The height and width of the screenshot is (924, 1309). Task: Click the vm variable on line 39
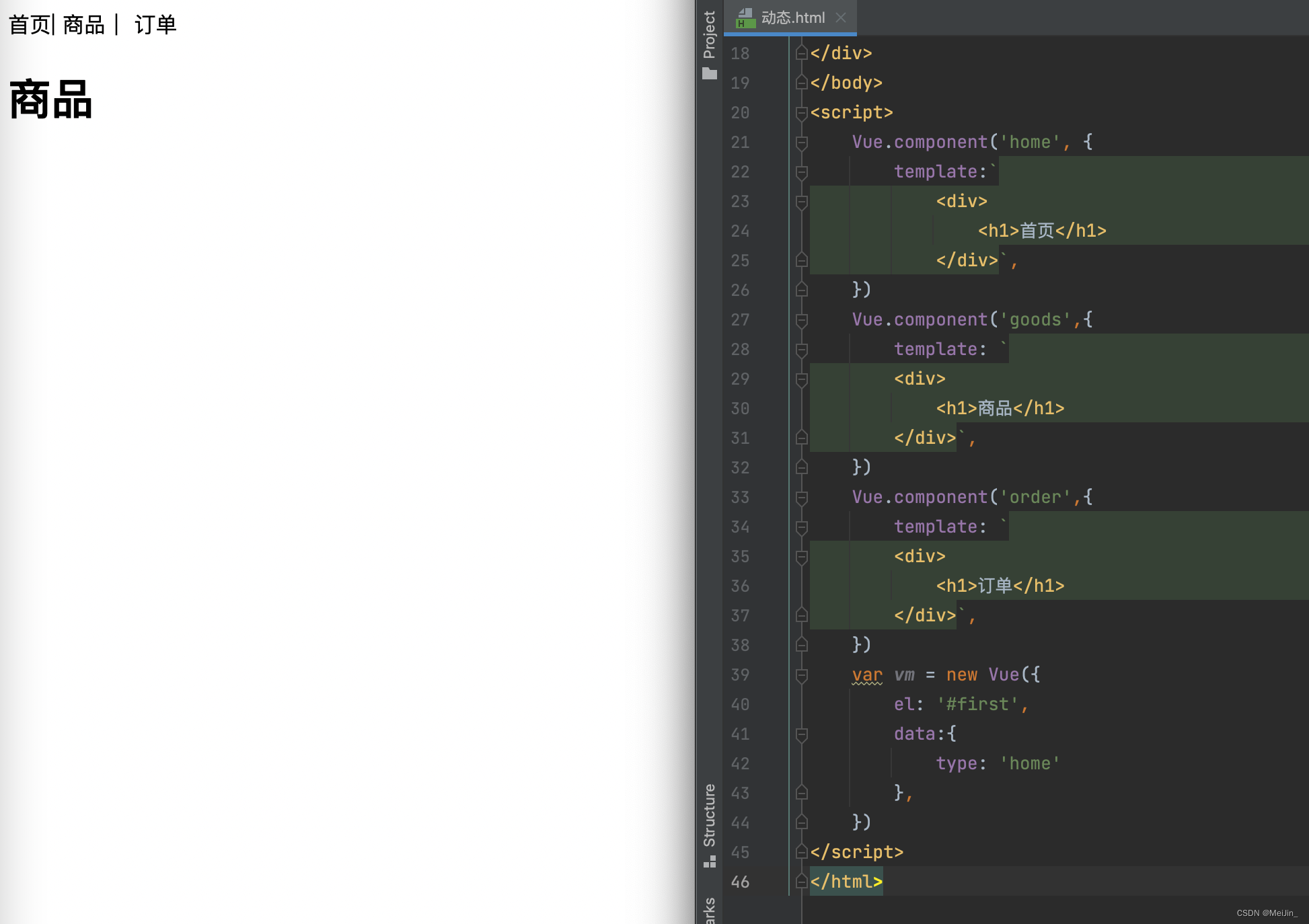(904, 675)
